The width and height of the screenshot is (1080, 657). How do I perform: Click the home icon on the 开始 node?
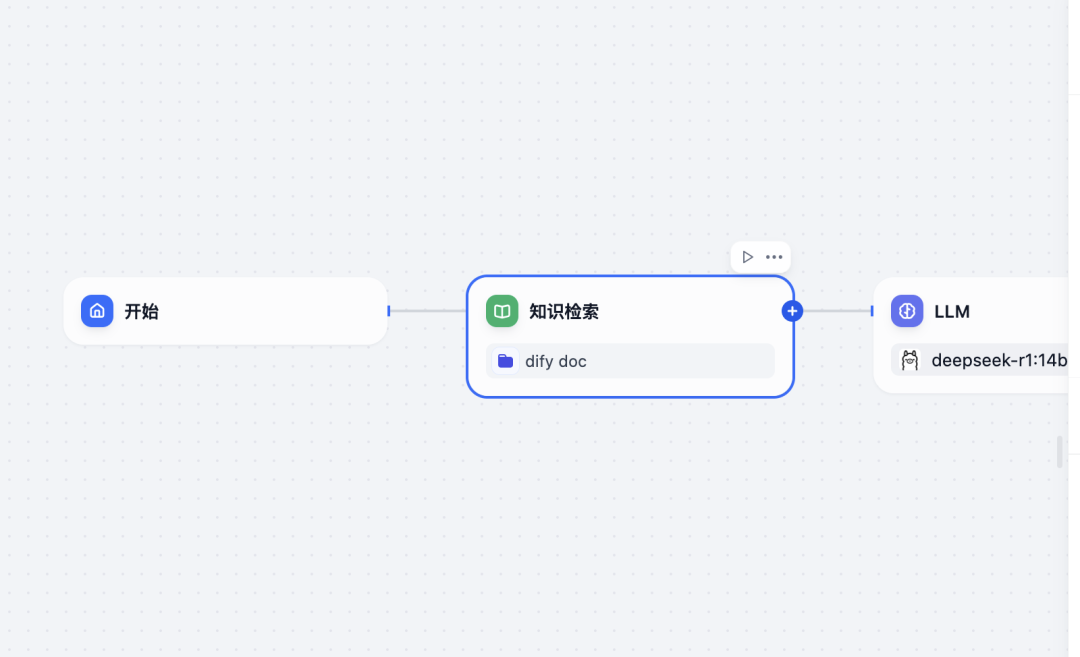coord(96,311)
